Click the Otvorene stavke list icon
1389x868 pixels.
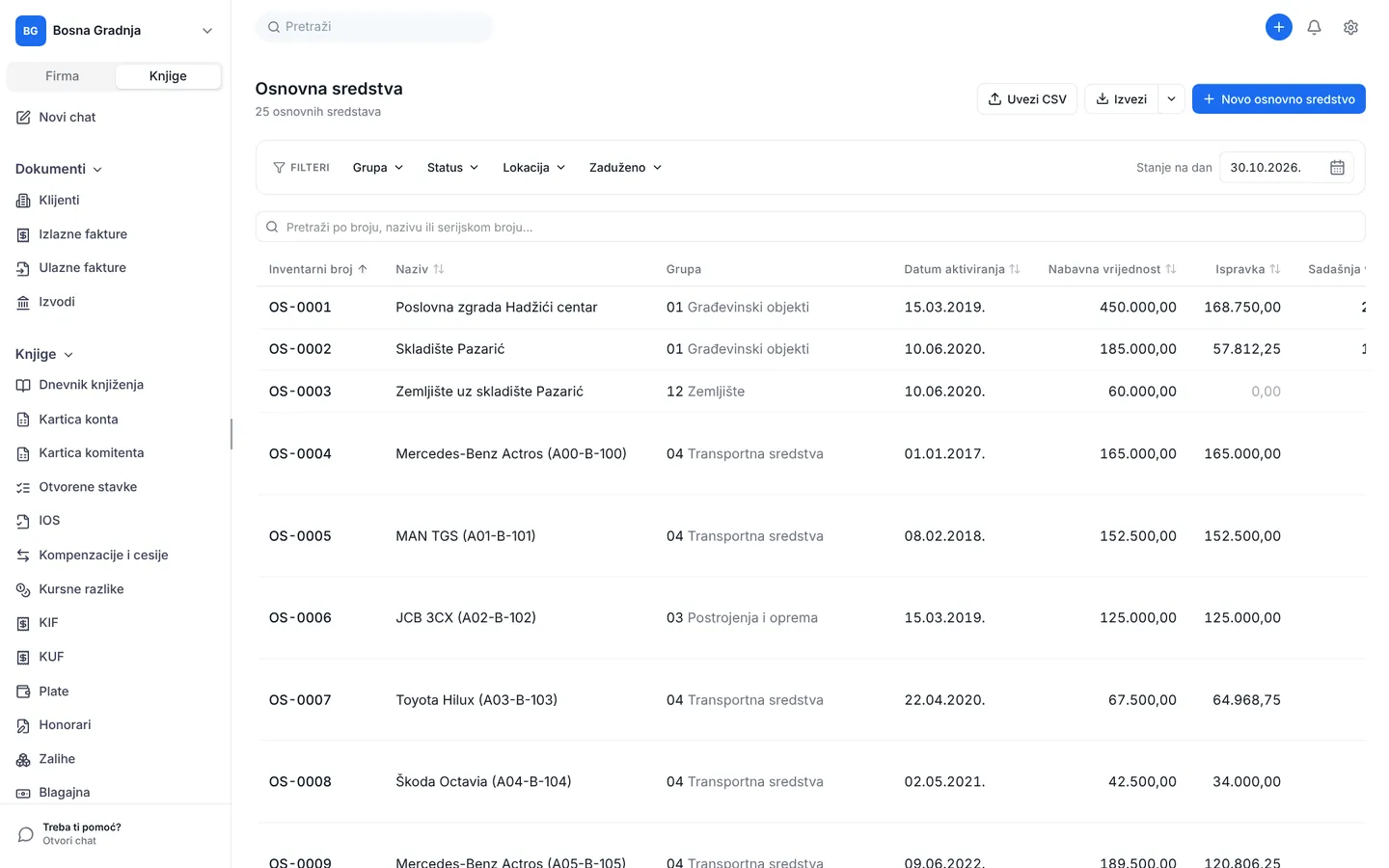coord(23,487)
